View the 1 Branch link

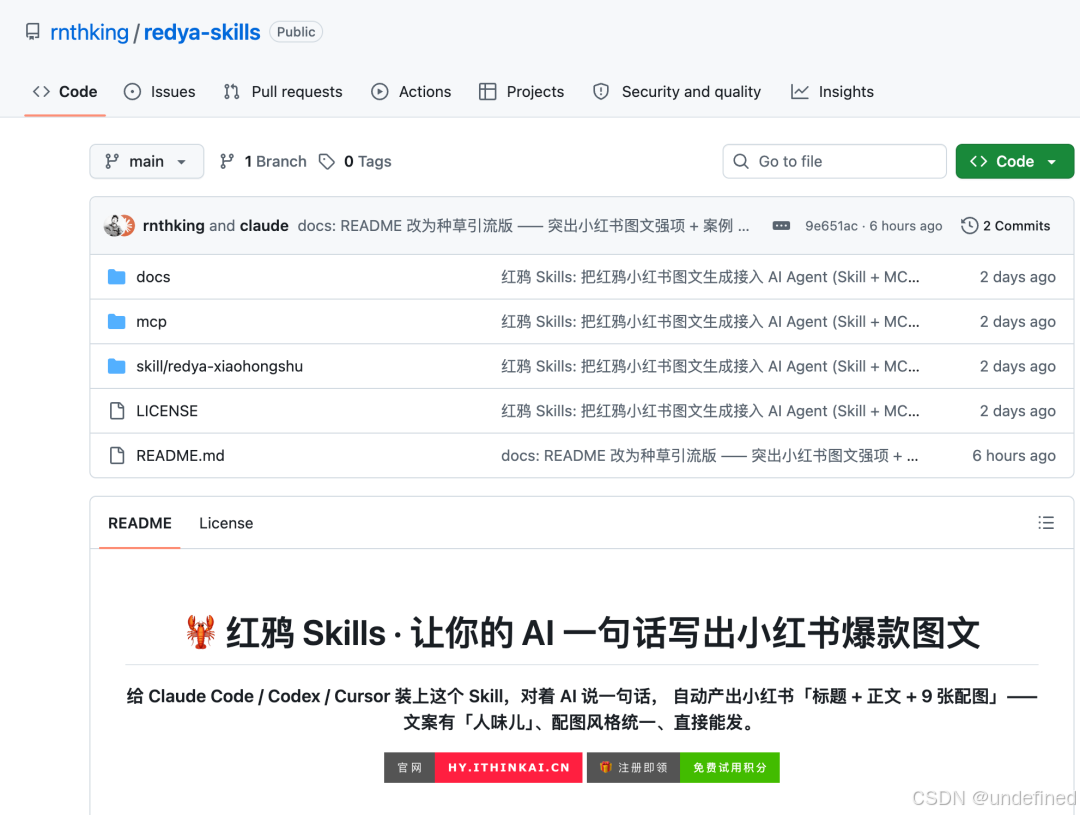point(263,161)
